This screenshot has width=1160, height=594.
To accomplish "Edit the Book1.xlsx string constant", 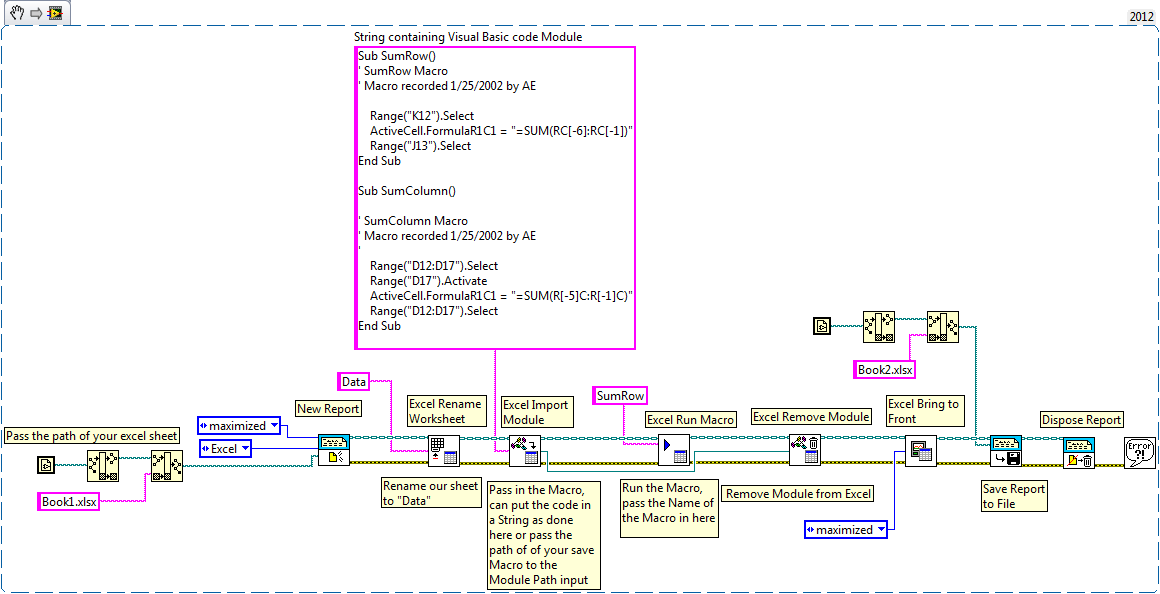I will tap(68, 502).
